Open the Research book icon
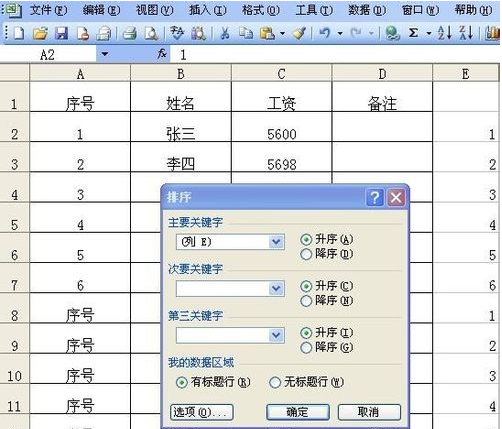Image resolution: width=502 pixels, height=429 pixels. (x=198, y=33)
